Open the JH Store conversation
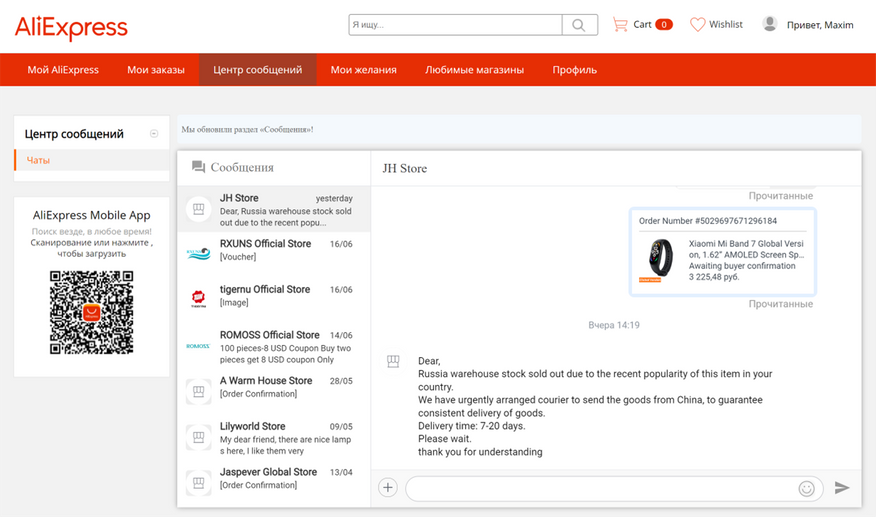 [x=274, y=209]
